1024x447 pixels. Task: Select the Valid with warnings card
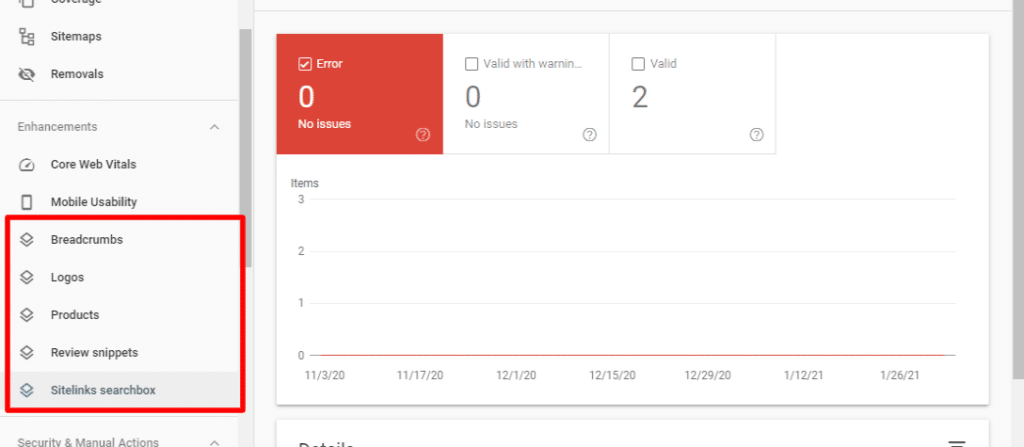(526, 94)
